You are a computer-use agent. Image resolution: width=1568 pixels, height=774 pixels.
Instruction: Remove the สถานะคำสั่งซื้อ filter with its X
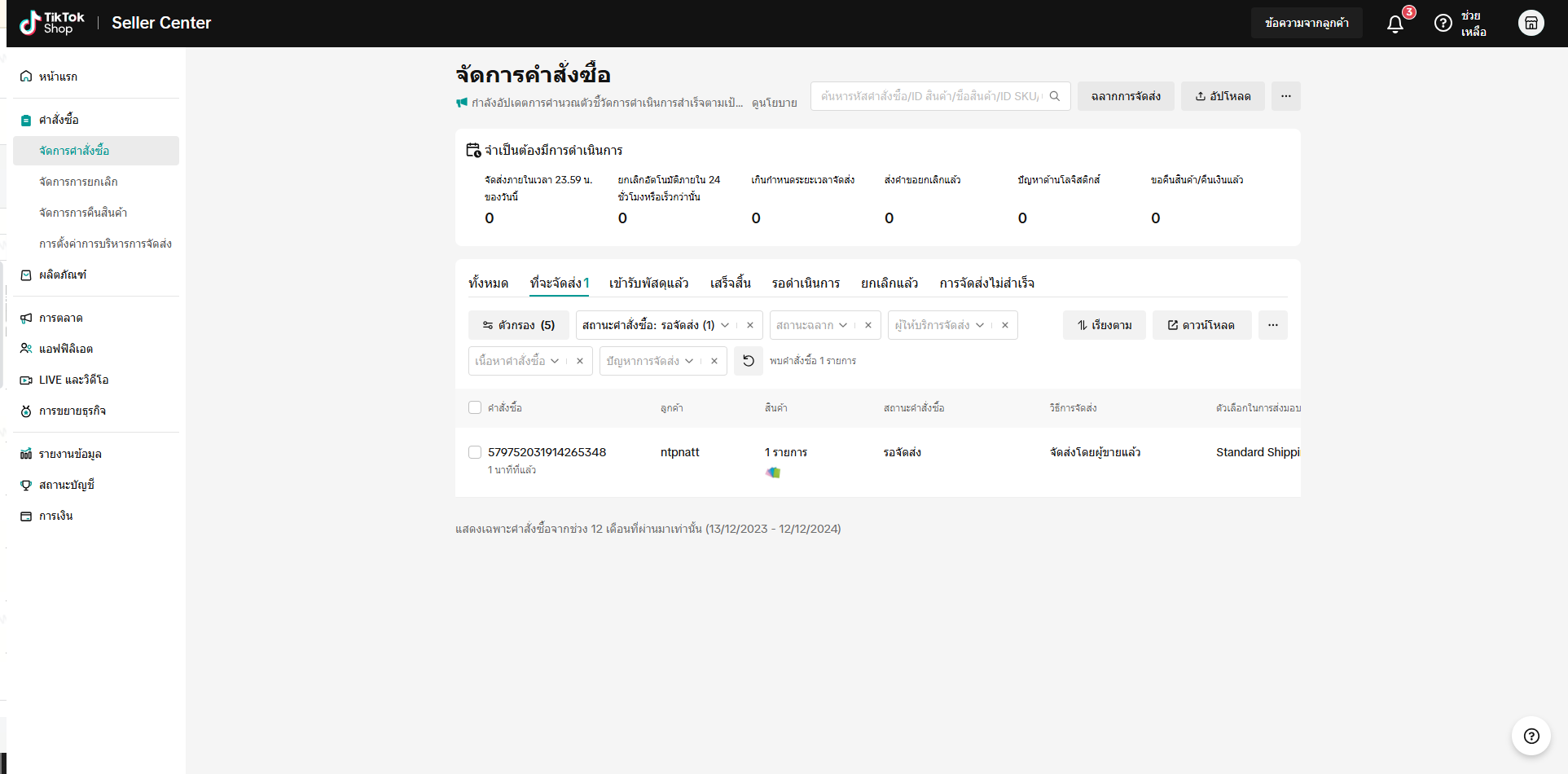pos(749,325)
